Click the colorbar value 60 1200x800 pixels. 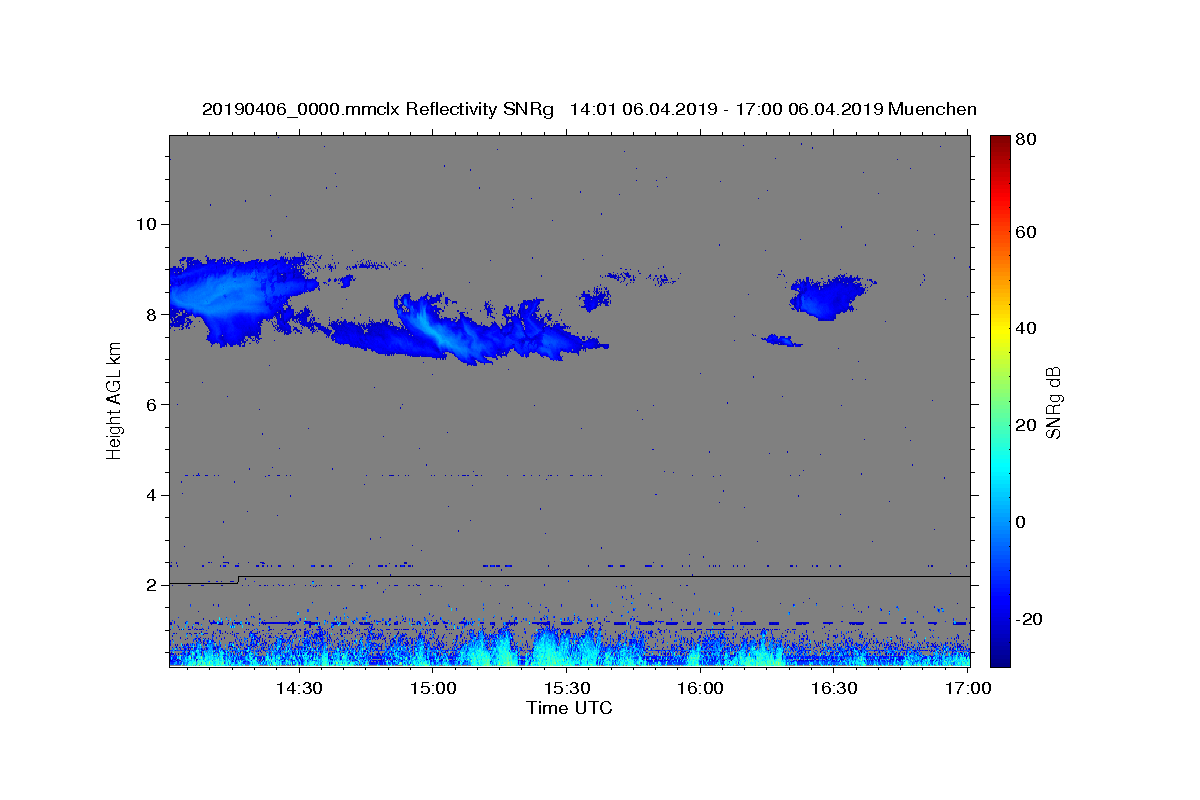1027,232
